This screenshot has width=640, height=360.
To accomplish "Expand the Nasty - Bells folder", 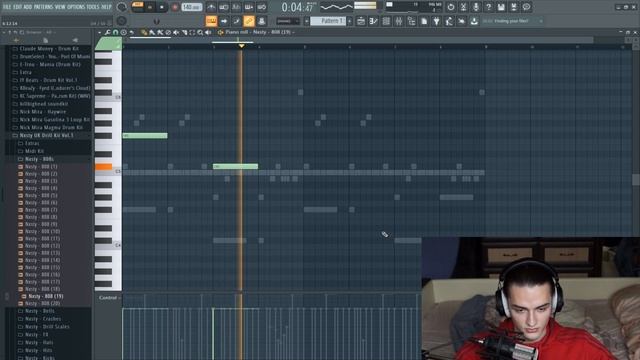I will tap(40, 311).
